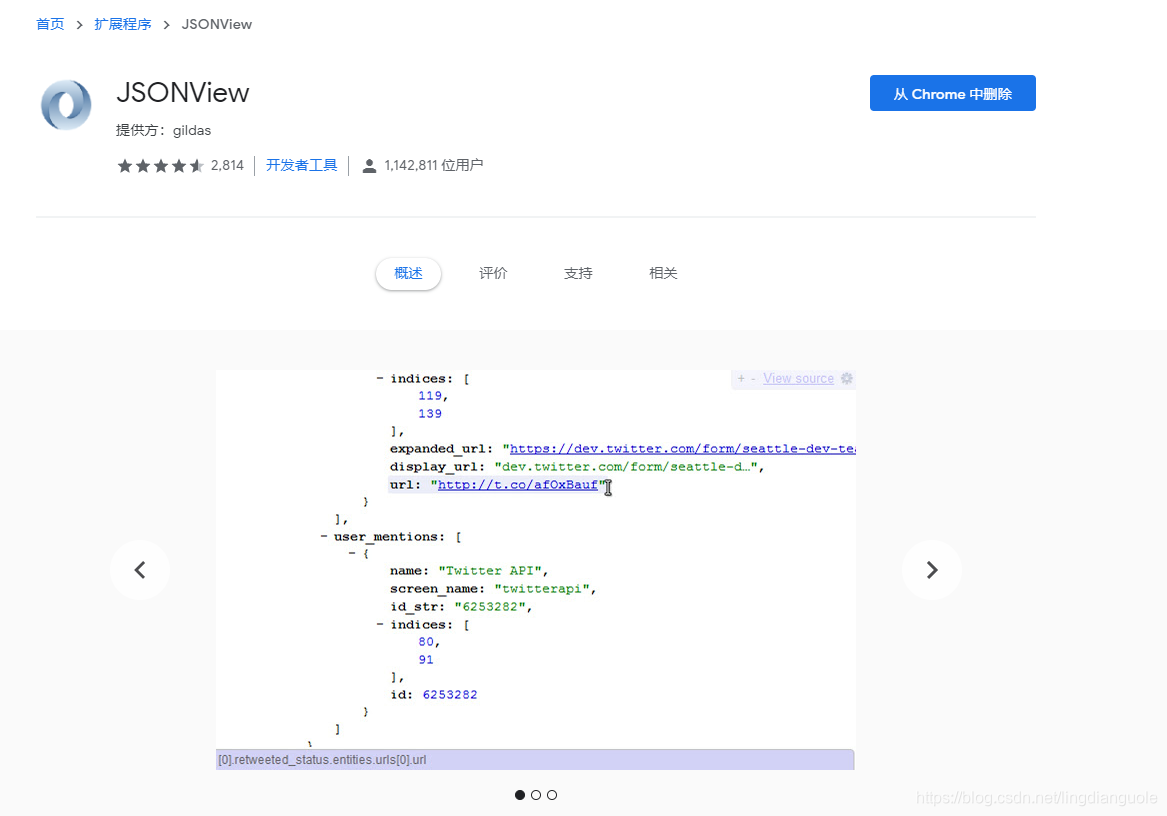Select the third carousel dot indicator
The height and width of the screenshot is (816, 1167).
coord(551,795)
